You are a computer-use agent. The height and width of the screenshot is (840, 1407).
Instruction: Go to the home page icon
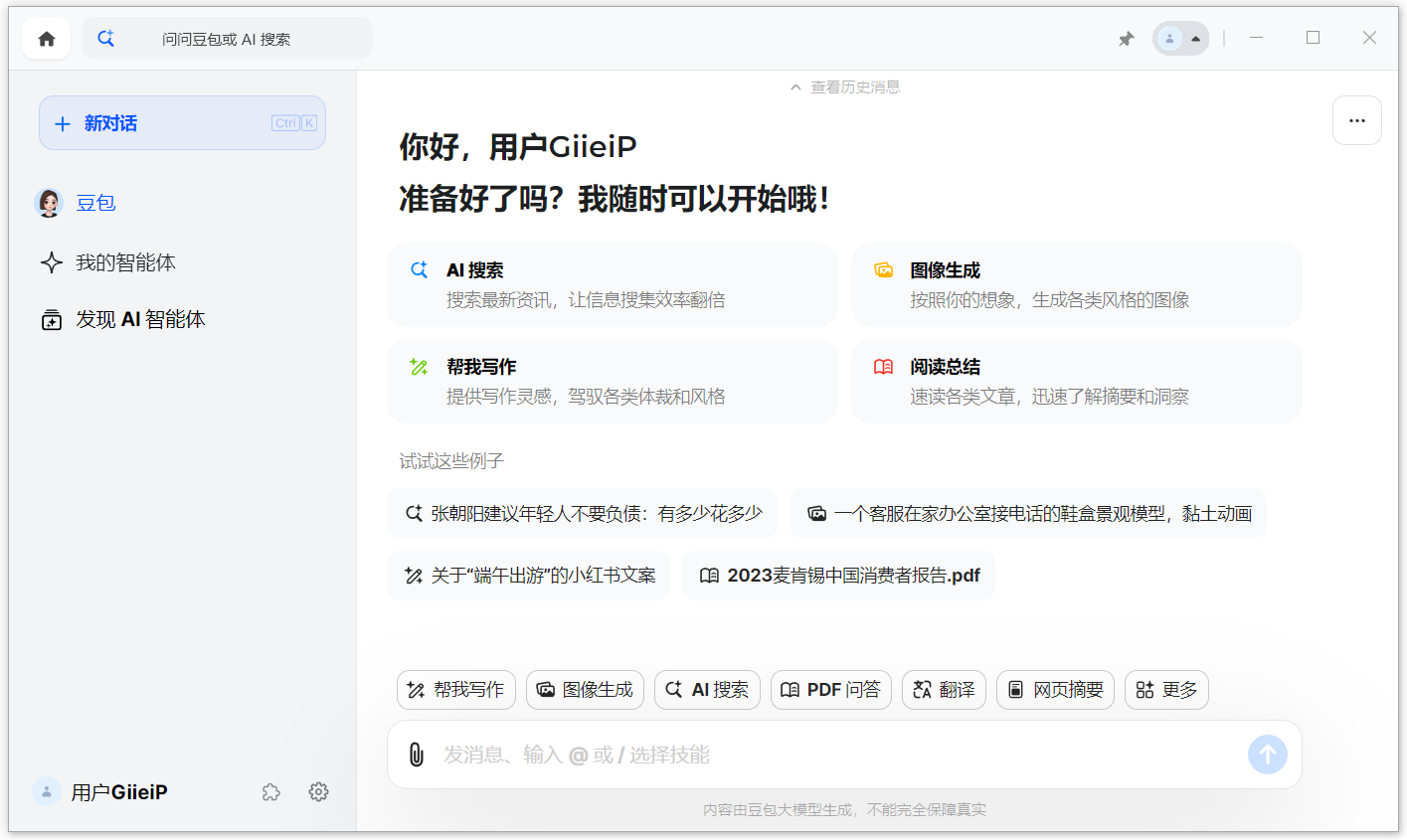47,39
